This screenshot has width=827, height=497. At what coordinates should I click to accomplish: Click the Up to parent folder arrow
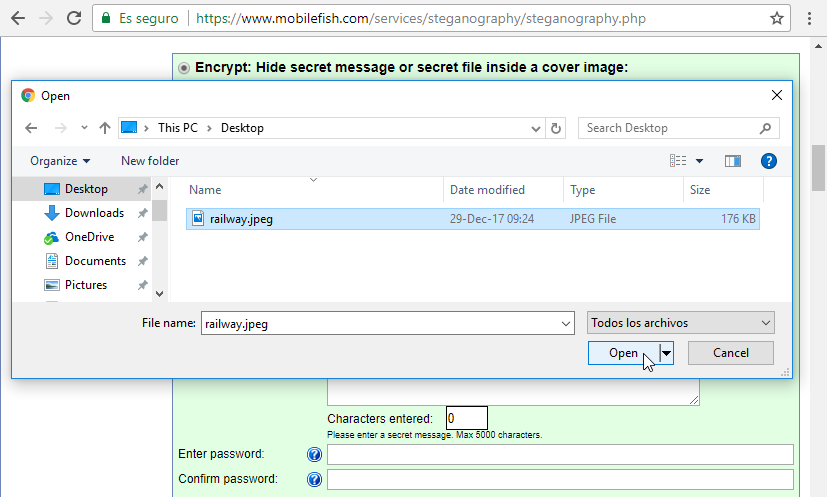[105, 128]
